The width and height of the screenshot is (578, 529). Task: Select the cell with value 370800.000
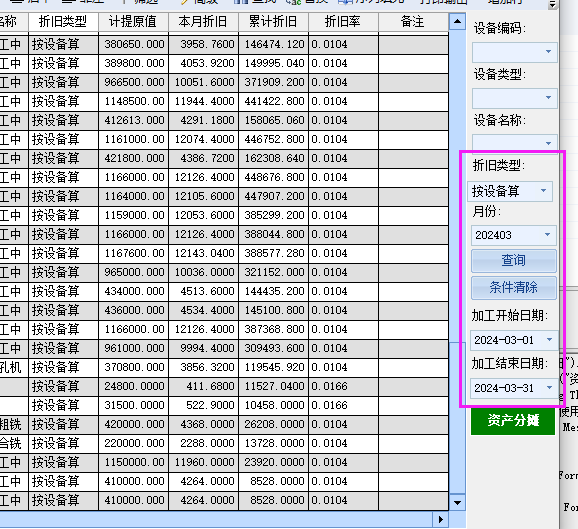point(133,368)
